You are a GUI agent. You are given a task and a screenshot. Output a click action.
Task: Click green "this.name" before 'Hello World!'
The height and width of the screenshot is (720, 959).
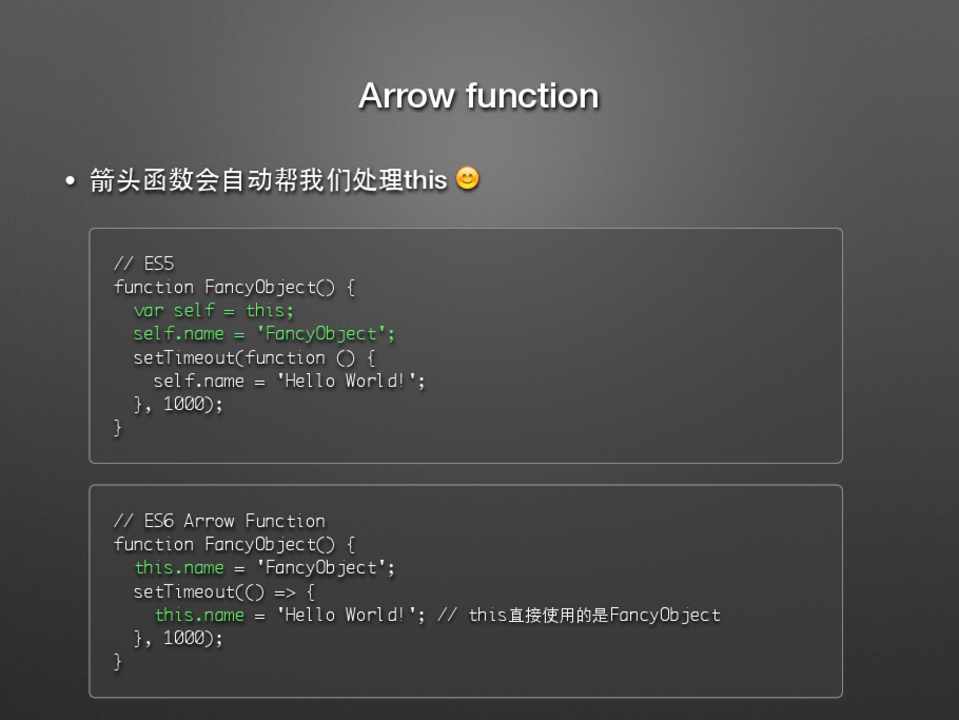tap(199, 615)
